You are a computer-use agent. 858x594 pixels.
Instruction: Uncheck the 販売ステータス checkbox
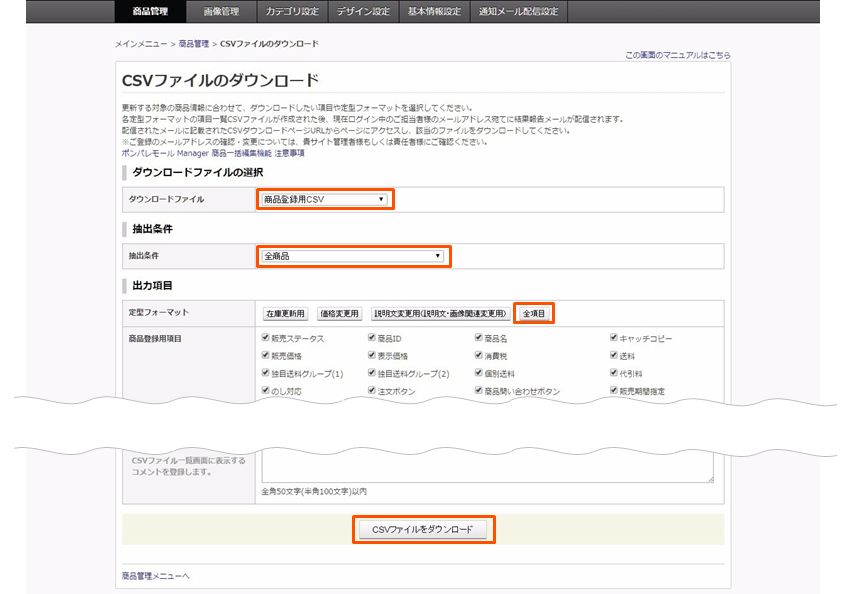(x=265, y=337)
